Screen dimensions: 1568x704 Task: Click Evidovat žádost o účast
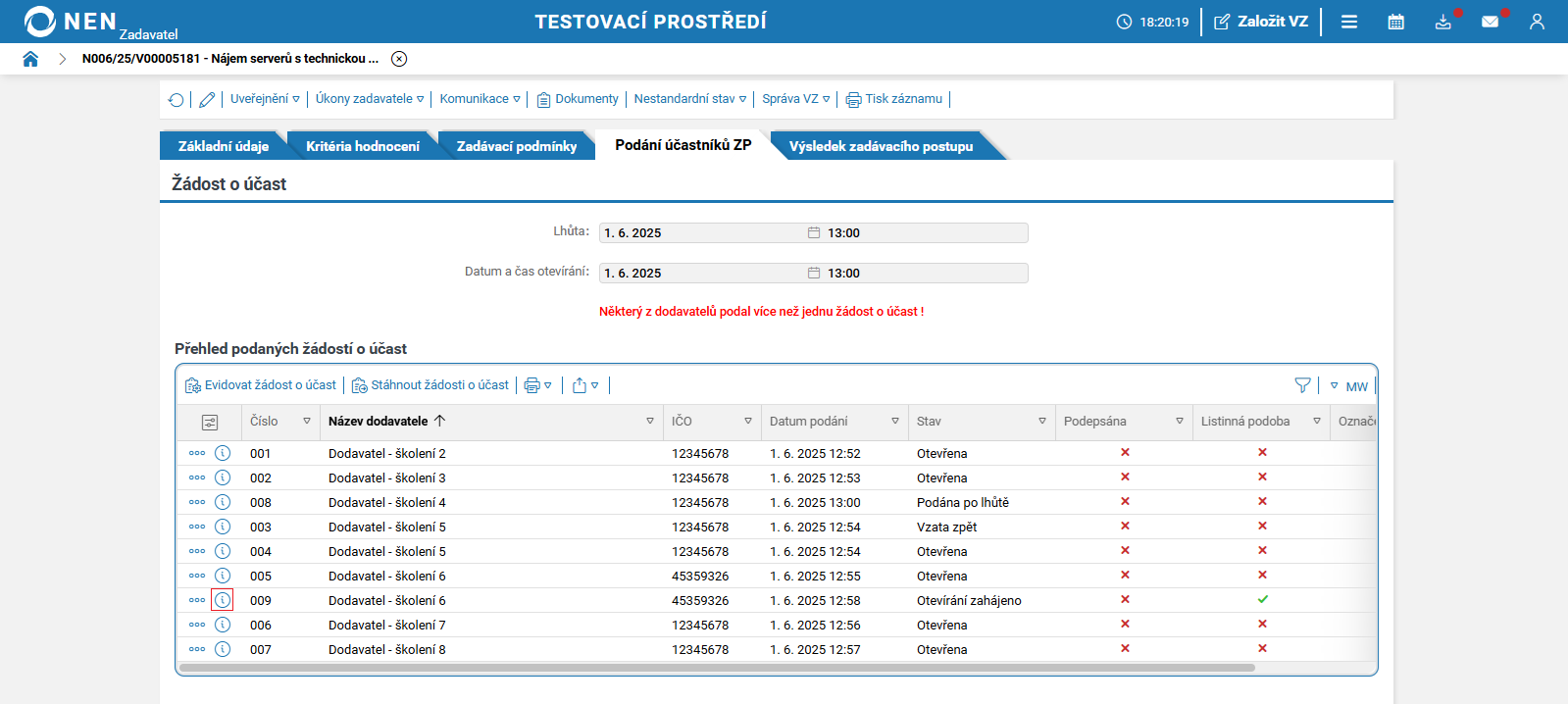[x=261, y=385]
